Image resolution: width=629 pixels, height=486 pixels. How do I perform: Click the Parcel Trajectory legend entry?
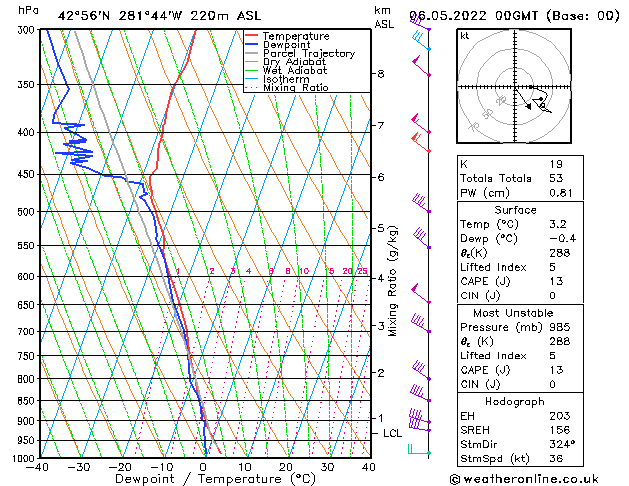point(308,53)
